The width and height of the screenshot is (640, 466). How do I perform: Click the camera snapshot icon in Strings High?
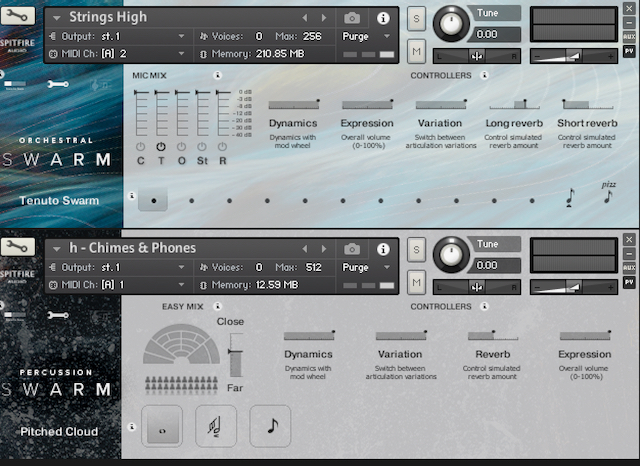(x=352, y=18)
